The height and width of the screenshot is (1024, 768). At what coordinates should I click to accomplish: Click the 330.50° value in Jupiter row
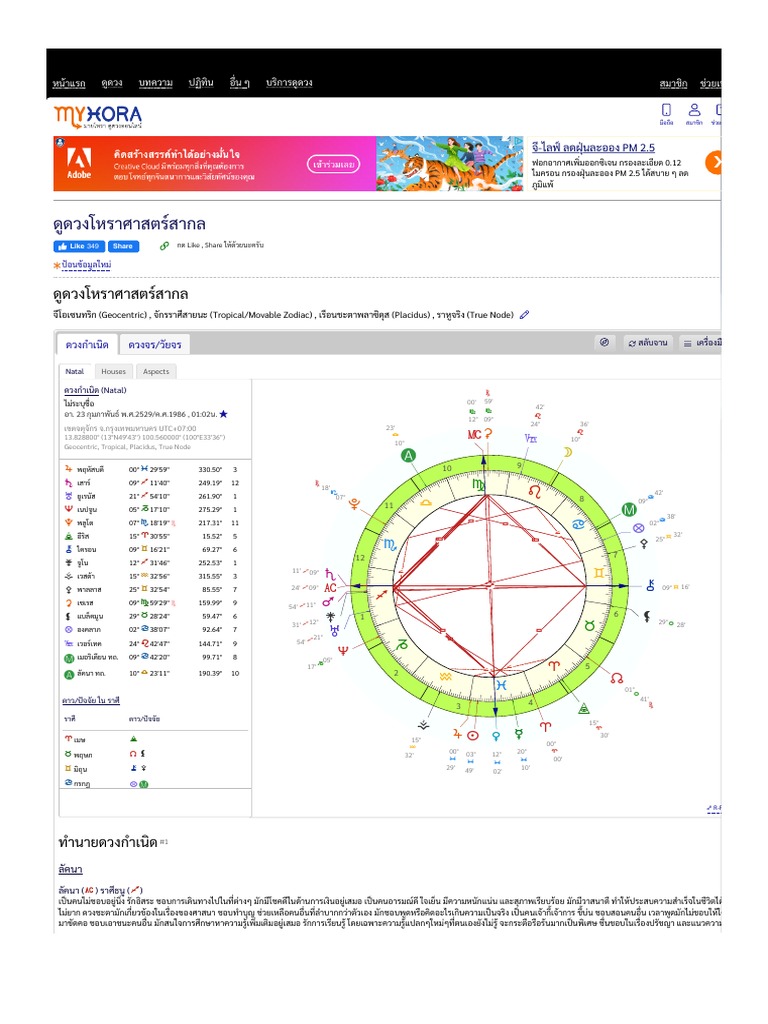[x=210, y=470]
